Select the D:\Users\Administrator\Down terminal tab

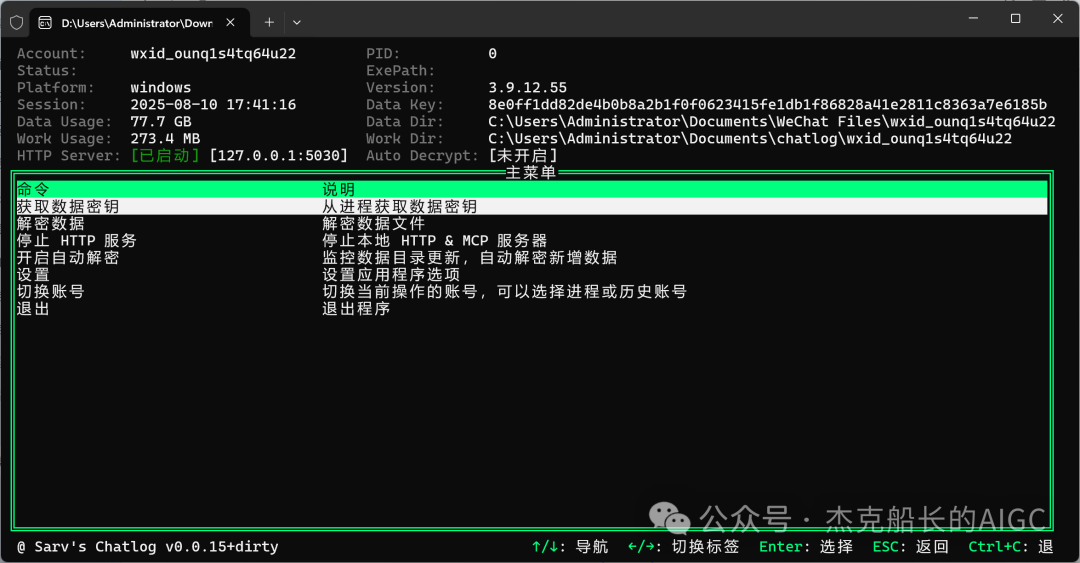tap(141, 23)
